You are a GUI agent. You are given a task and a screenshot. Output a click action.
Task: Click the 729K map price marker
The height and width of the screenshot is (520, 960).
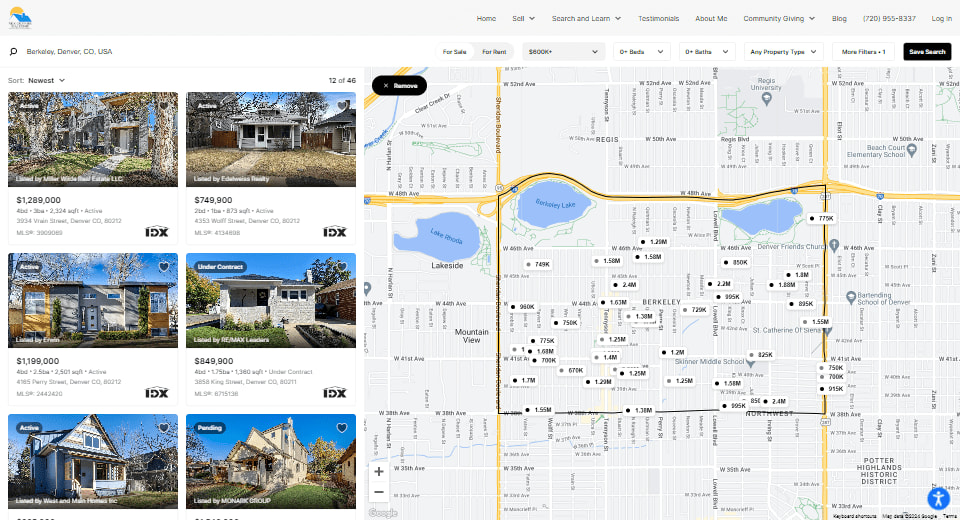(x=694, y=310)
